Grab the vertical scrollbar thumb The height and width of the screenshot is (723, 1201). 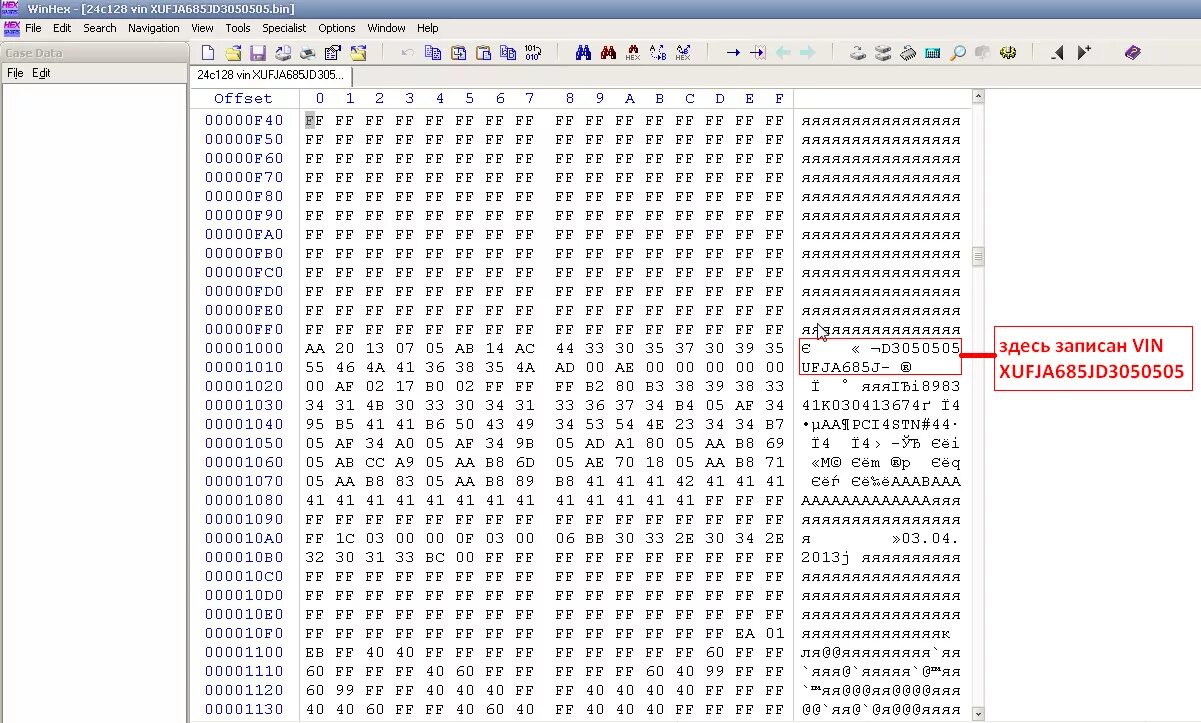point(978,257)
